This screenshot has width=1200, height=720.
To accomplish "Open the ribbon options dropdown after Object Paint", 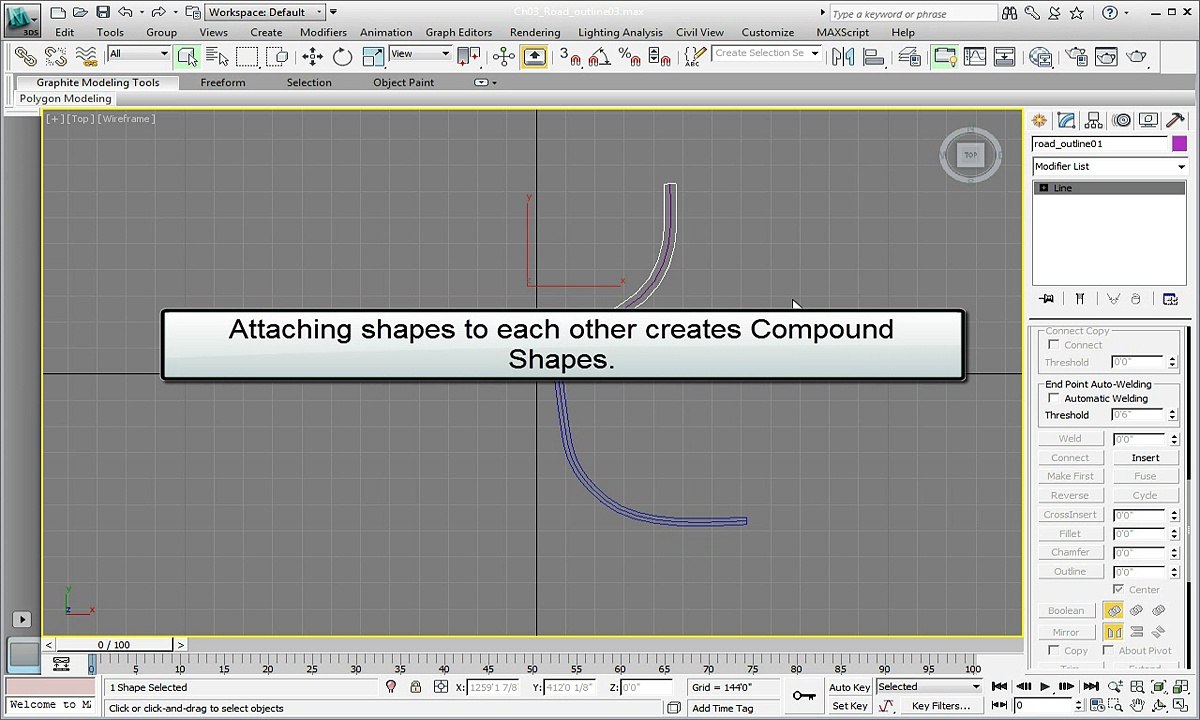I will (x=484, y=82).
